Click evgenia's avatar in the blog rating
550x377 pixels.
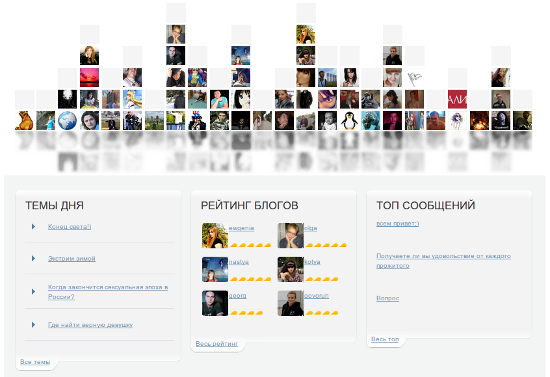point(215,235)
